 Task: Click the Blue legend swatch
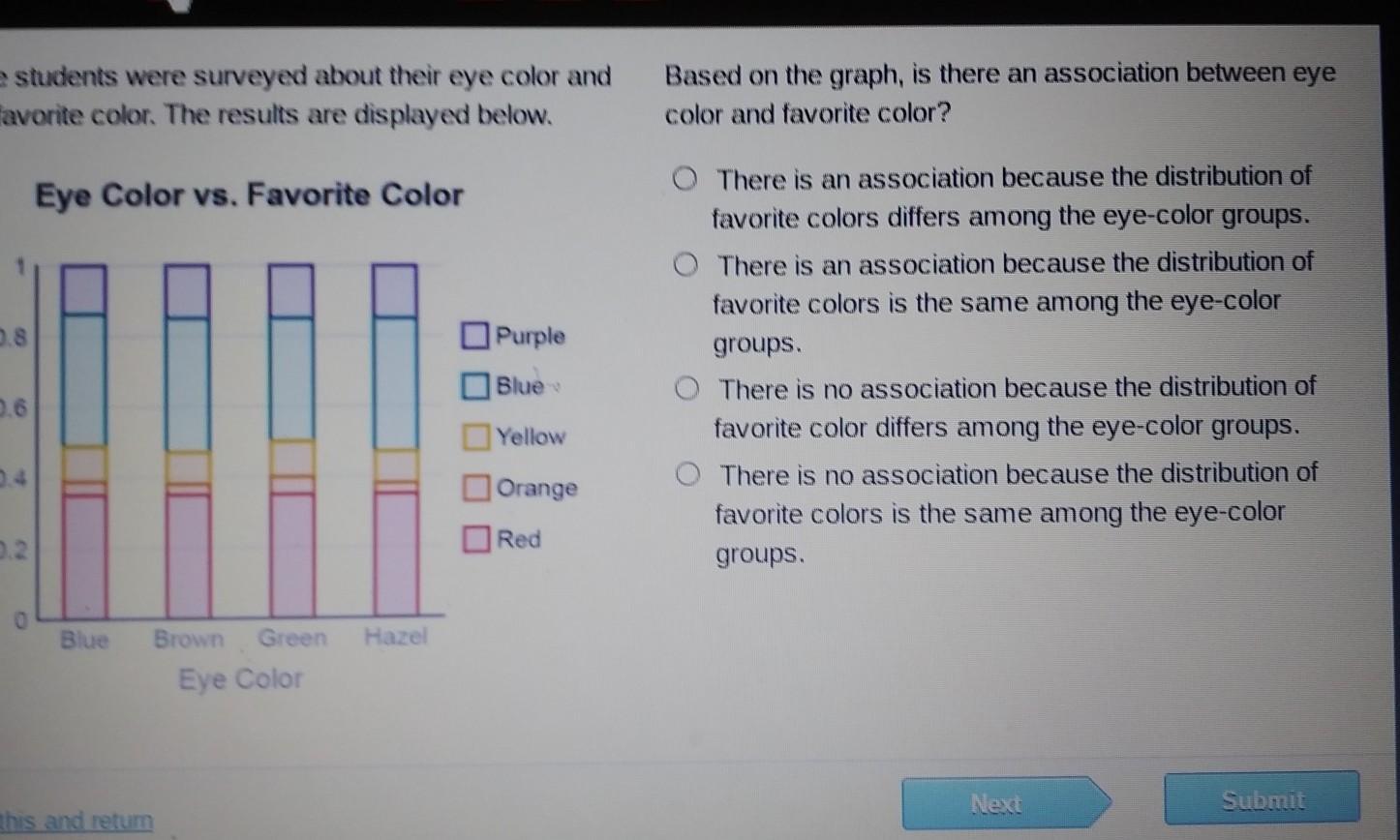(474, 386)
